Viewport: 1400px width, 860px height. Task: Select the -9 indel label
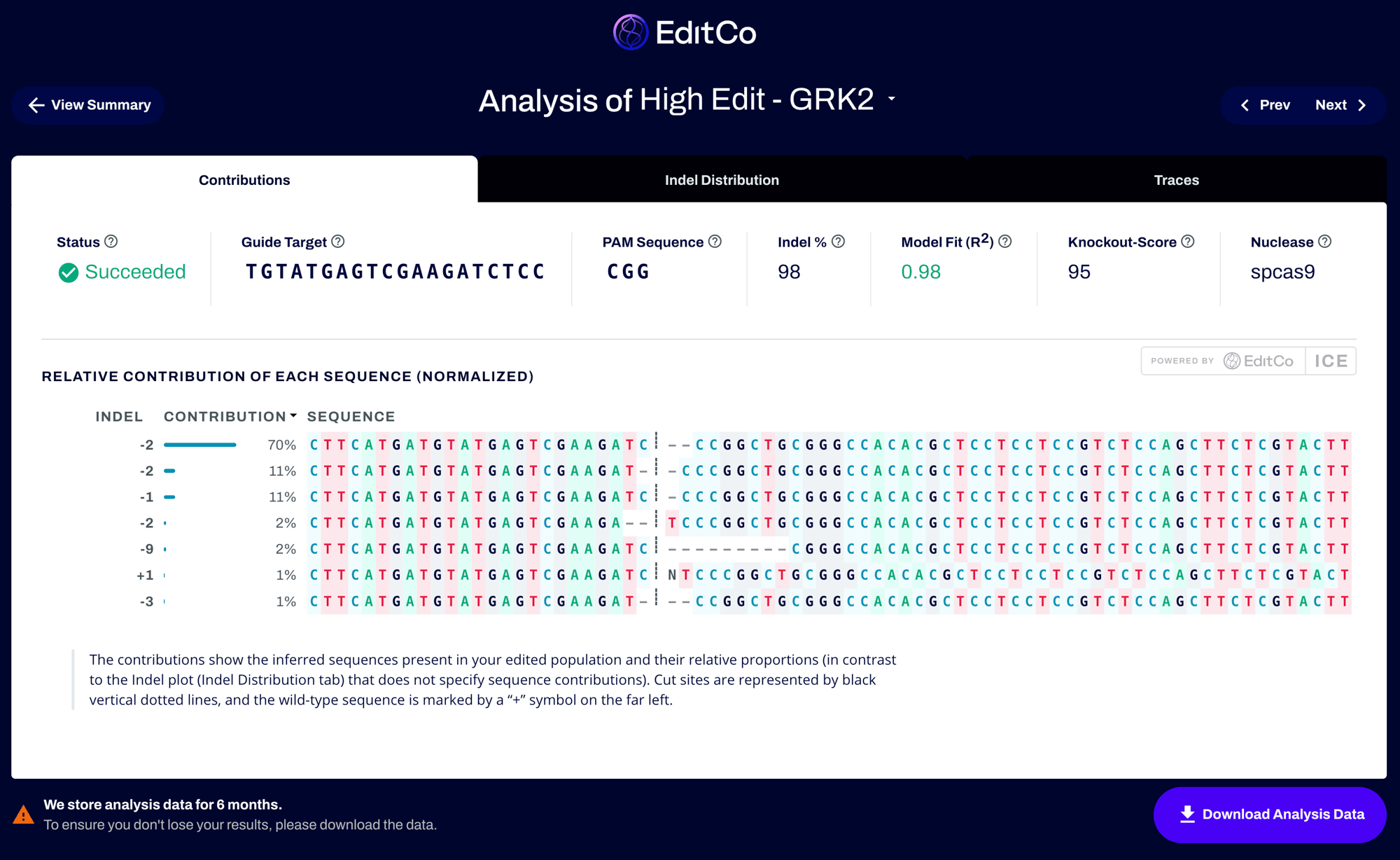click(x=146, y=549)
